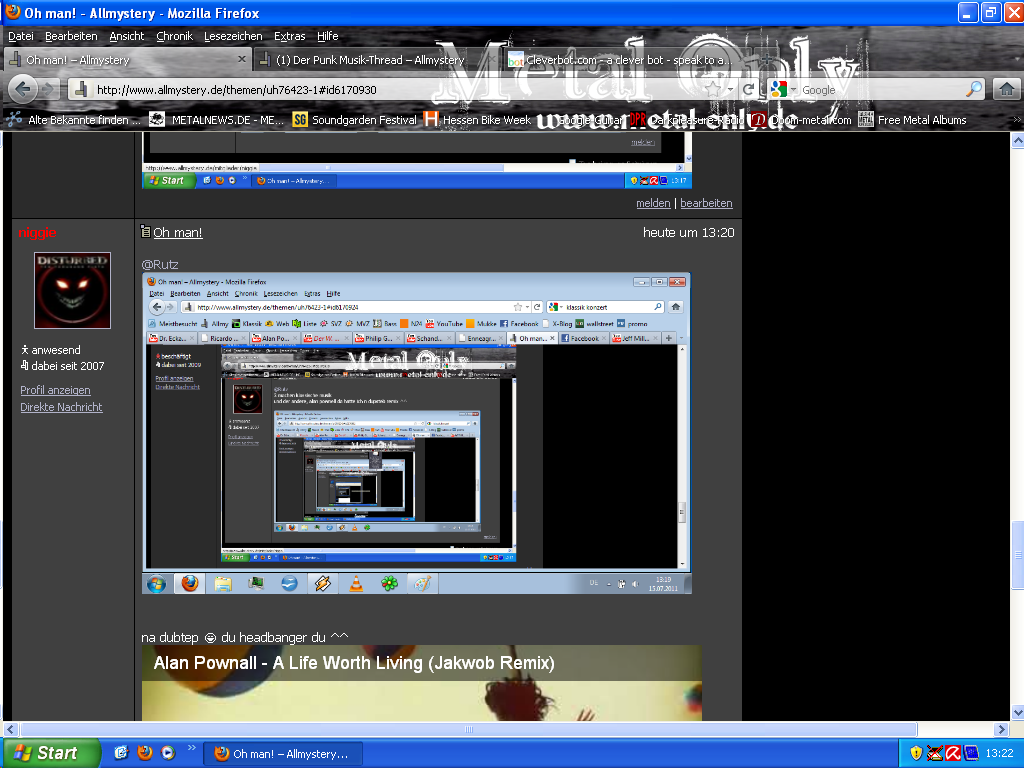Click the bearbeiten link

(706, 203)
